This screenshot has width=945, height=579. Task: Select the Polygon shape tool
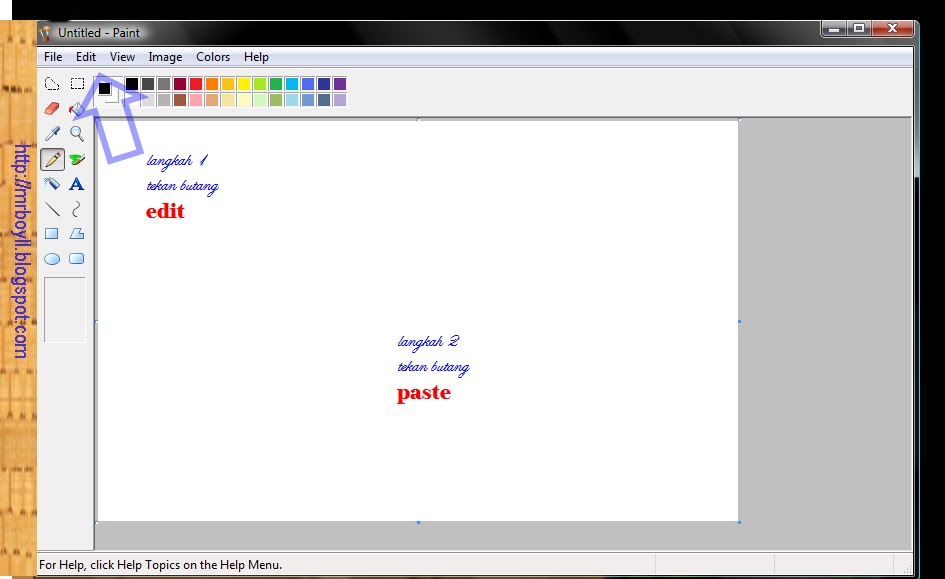77,234
